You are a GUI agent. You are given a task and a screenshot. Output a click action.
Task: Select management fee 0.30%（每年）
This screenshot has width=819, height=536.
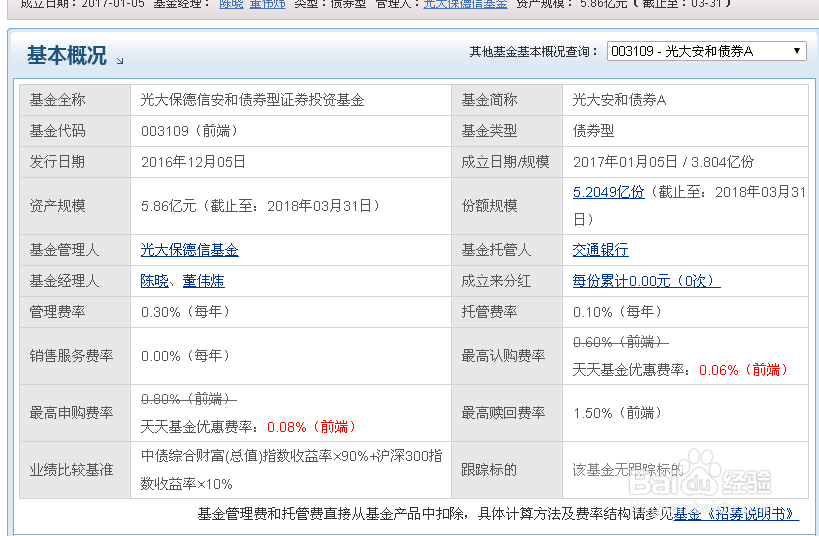(x=187, y=312)
